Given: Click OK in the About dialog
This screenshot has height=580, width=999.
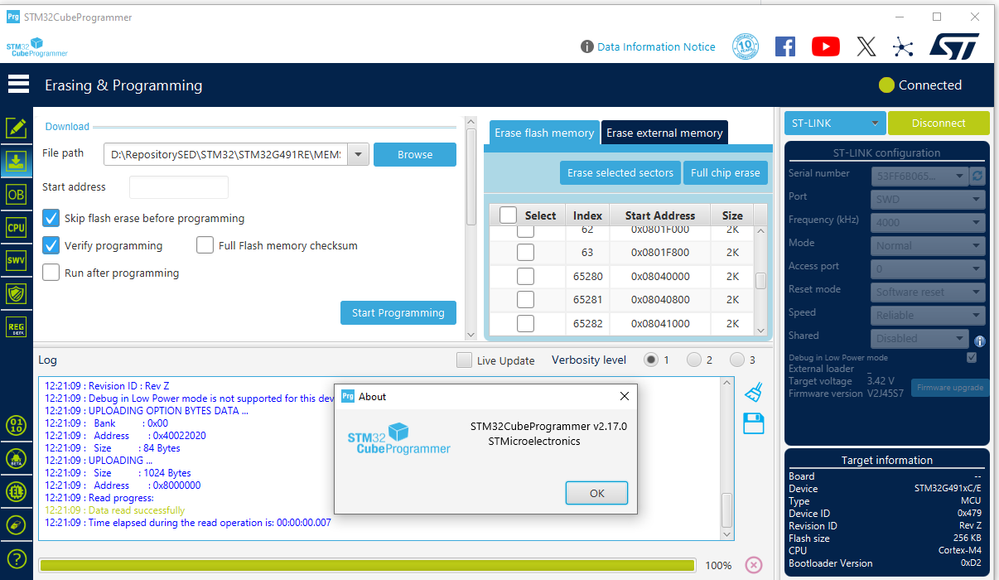Looking at the screenshot, I should point(596,493).
